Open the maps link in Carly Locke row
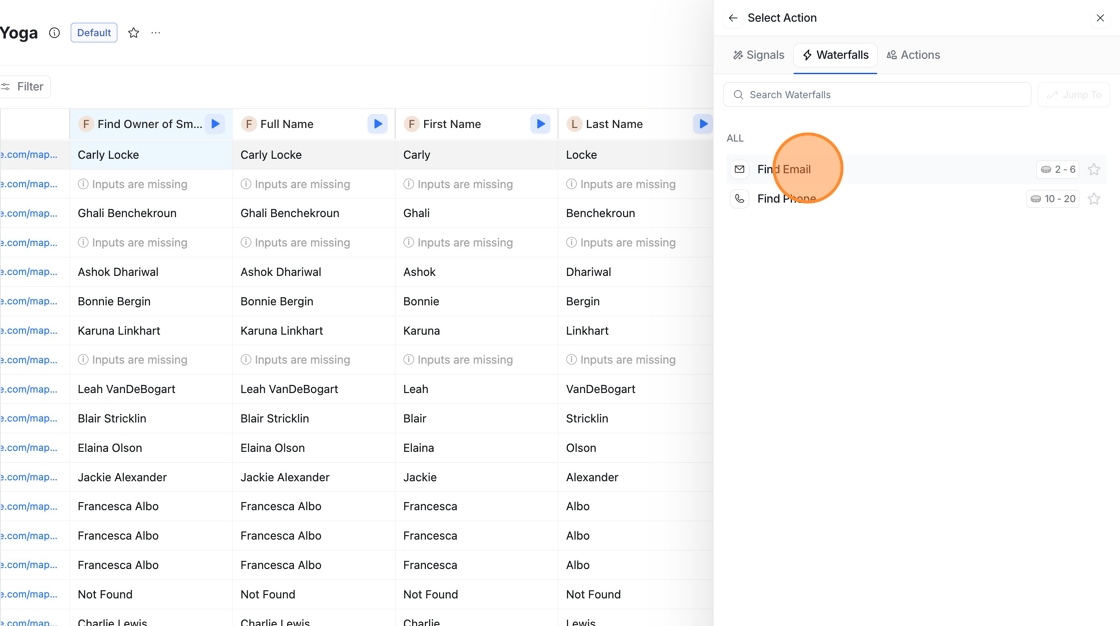This screenshot has width=1120, height=626. point(29,155)
